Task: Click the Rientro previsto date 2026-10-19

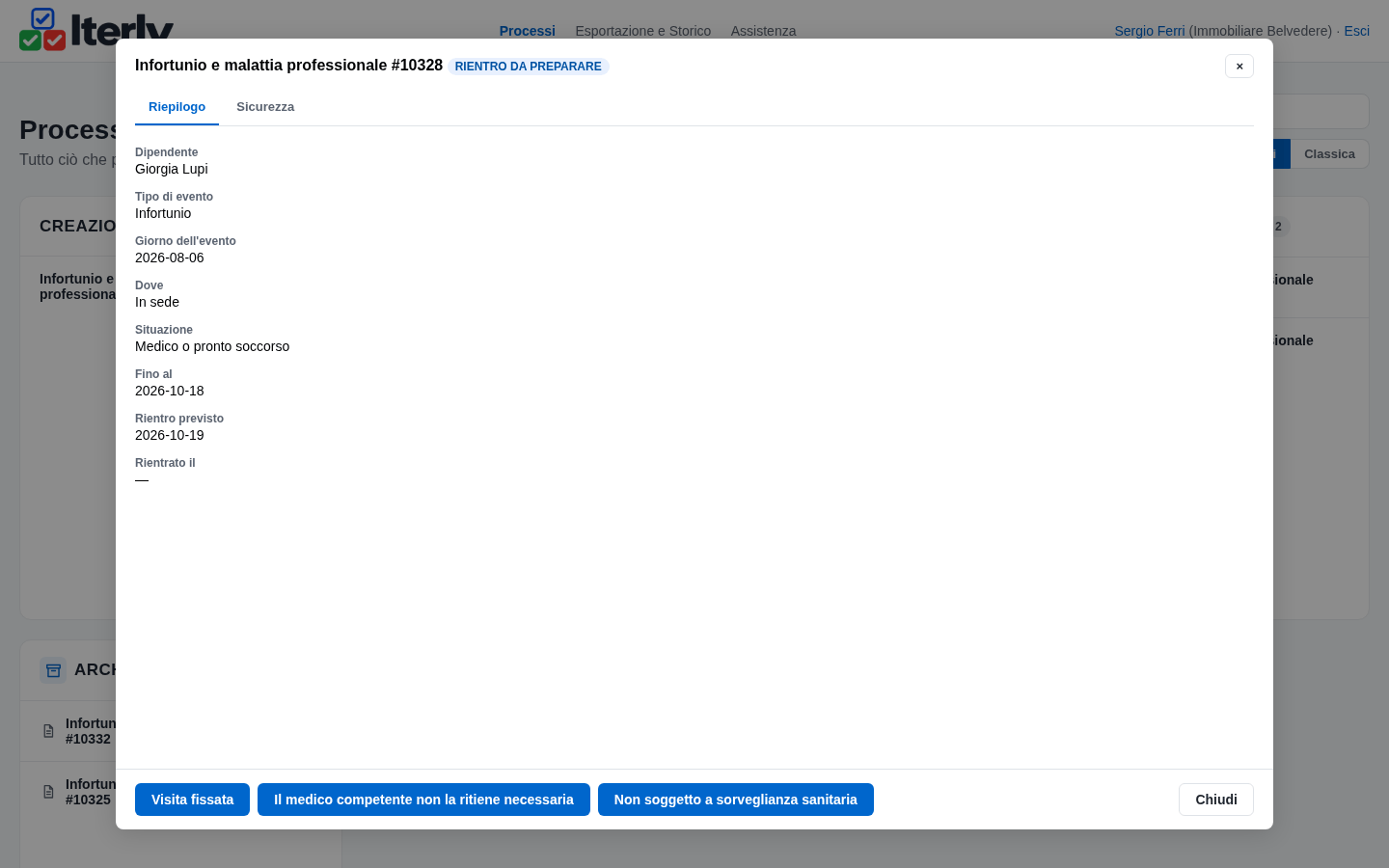Action: (170, 435)
